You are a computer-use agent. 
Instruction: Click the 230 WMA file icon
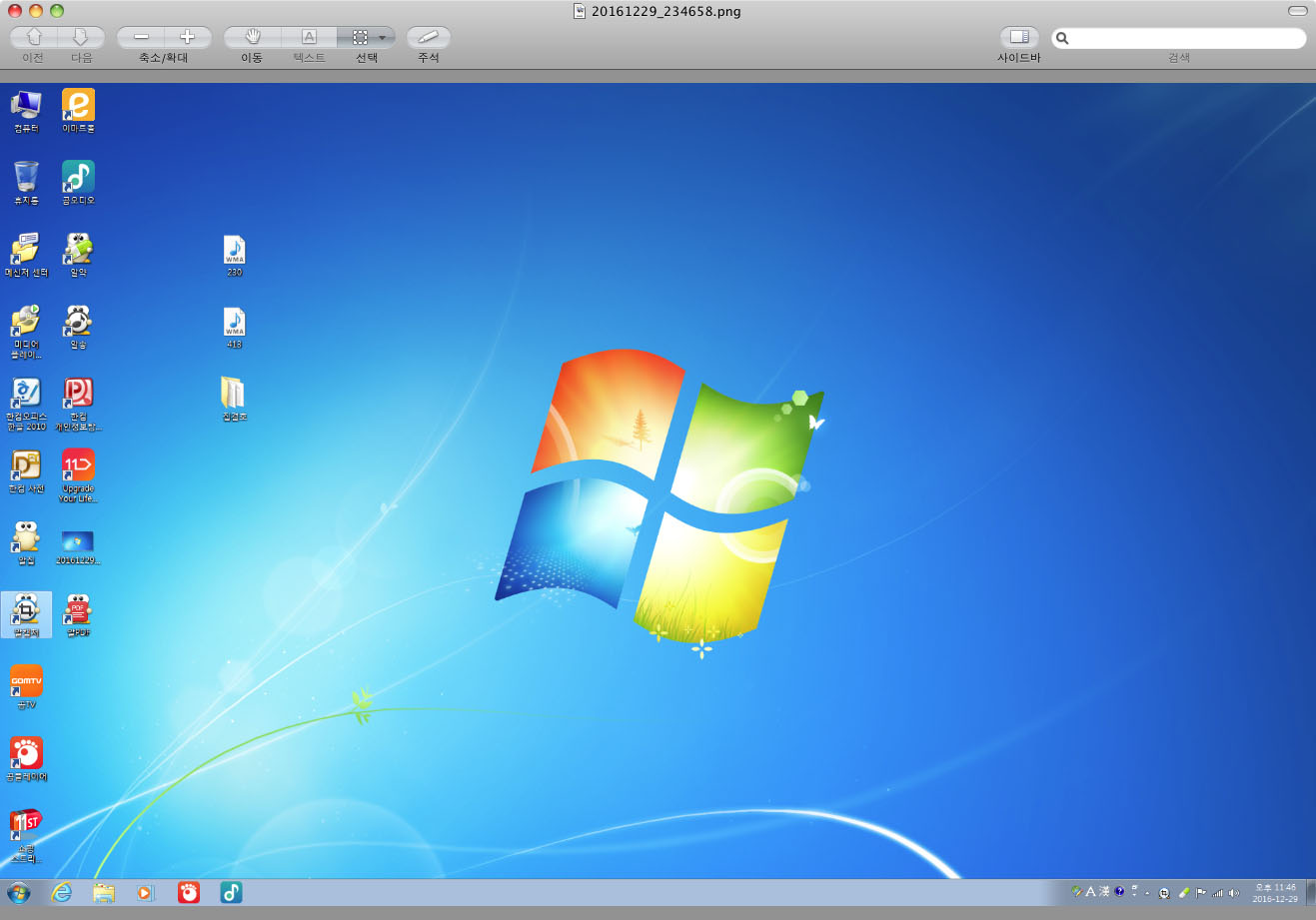pos(234,251)
